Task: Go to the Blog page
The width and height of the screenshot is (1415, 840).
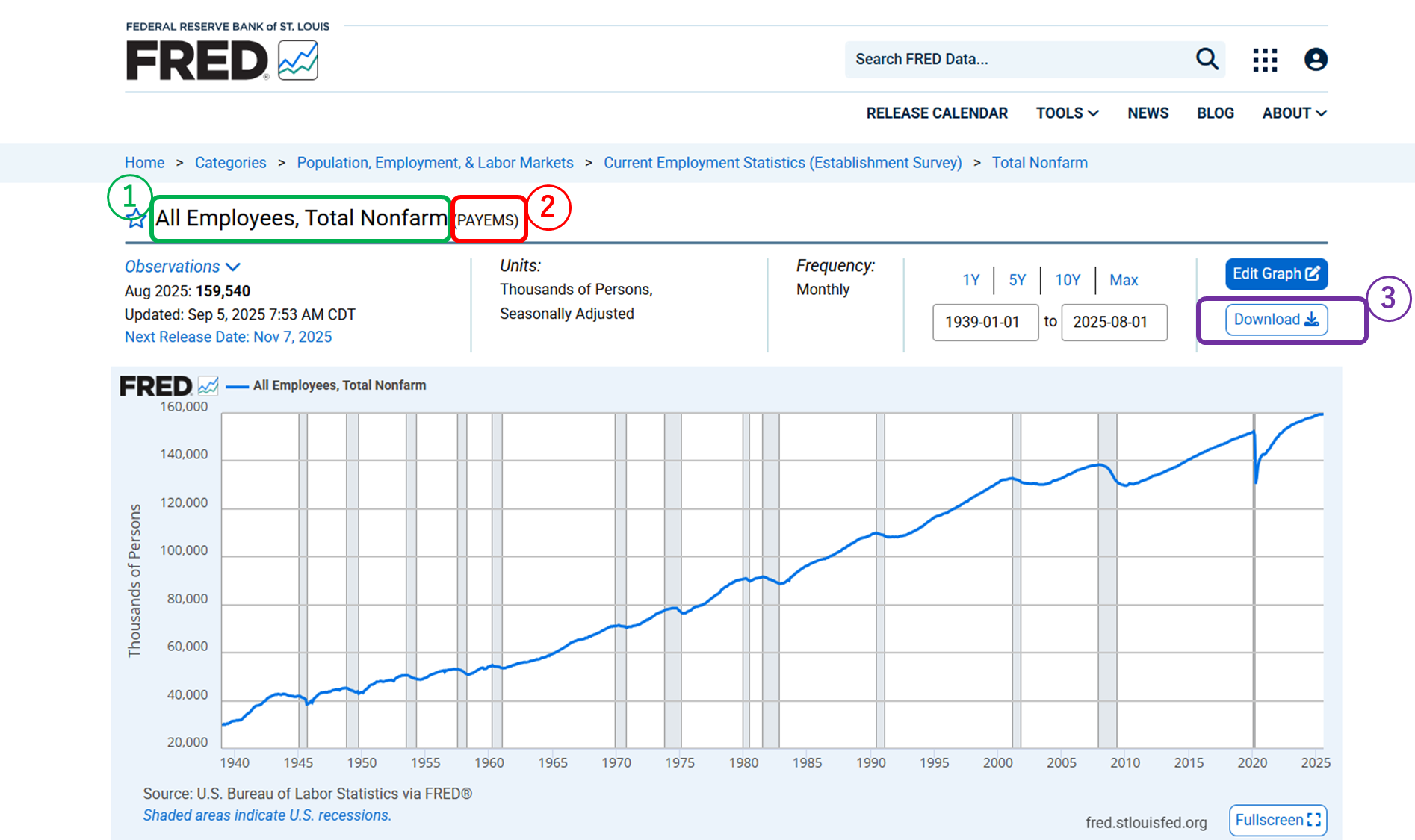Action: click(1215, 113)
